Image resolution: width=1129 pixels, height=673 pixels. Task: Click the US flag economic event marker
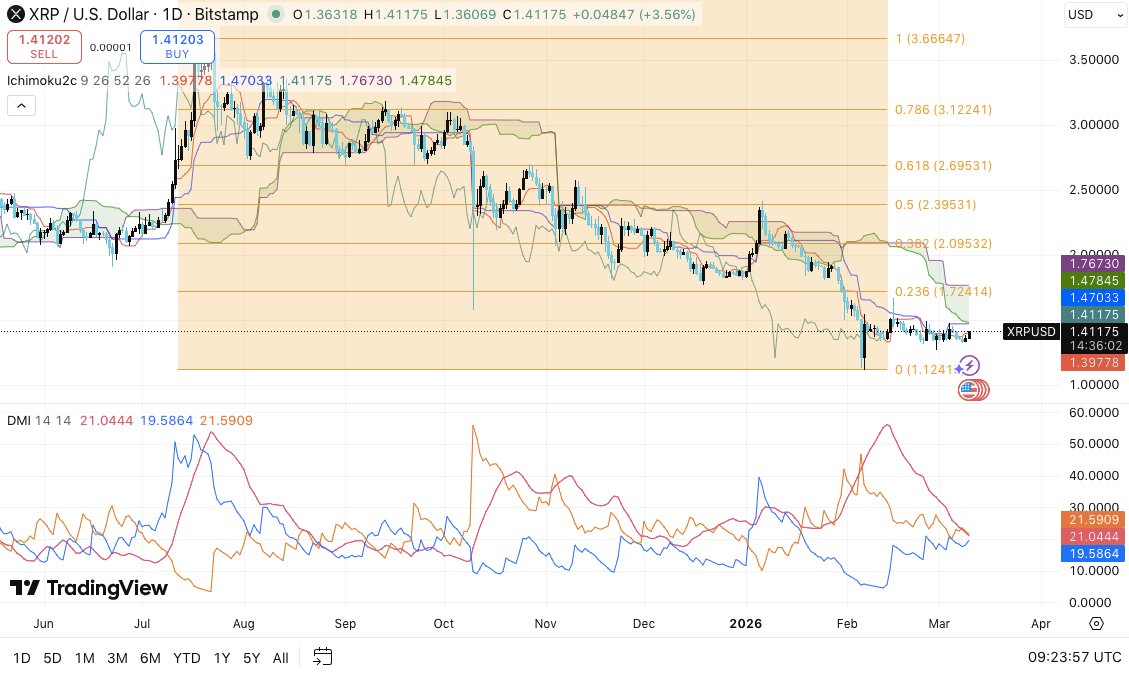tap(968, 390)
